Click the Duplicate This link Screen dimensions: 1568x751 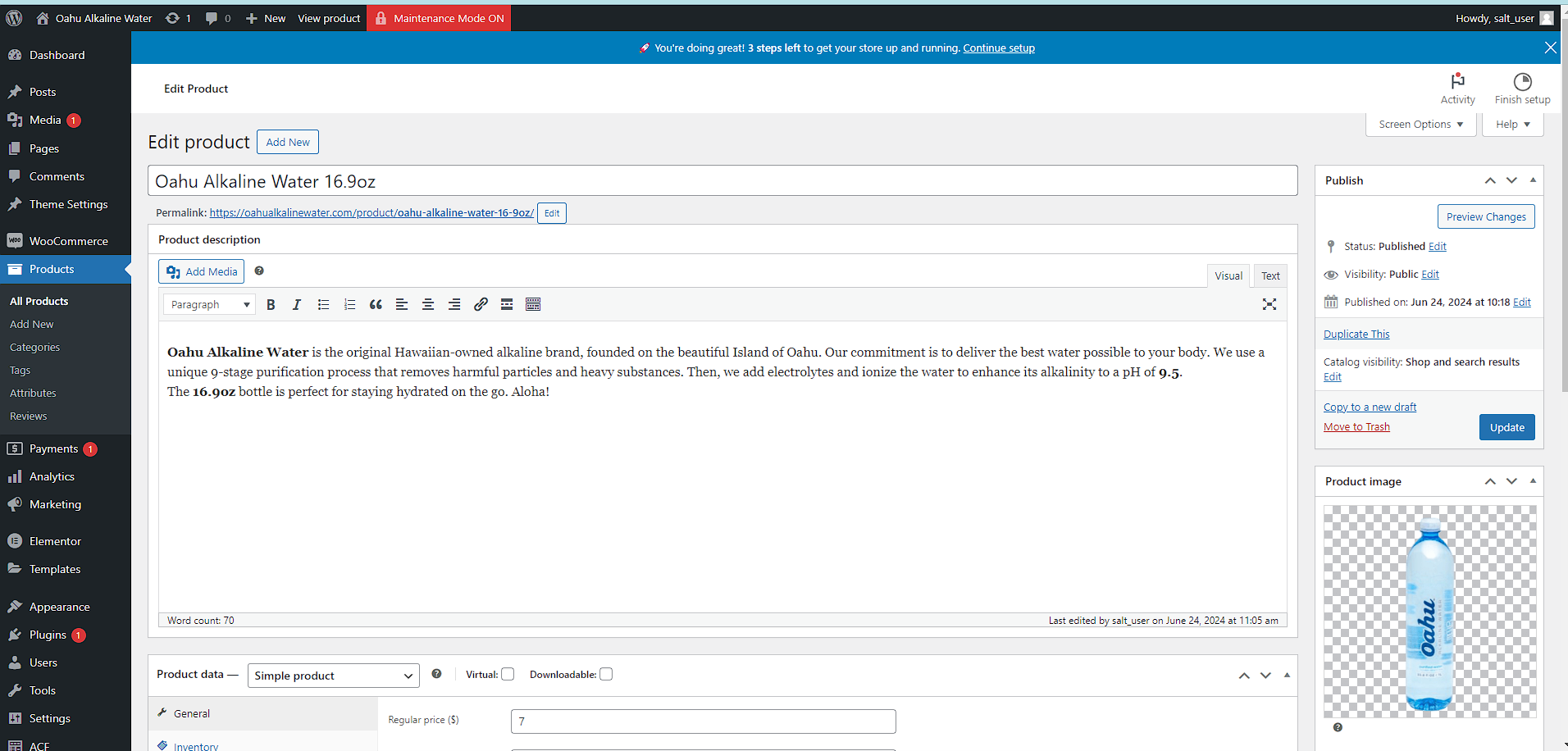pyautogui.click(x=1356, y=335)
